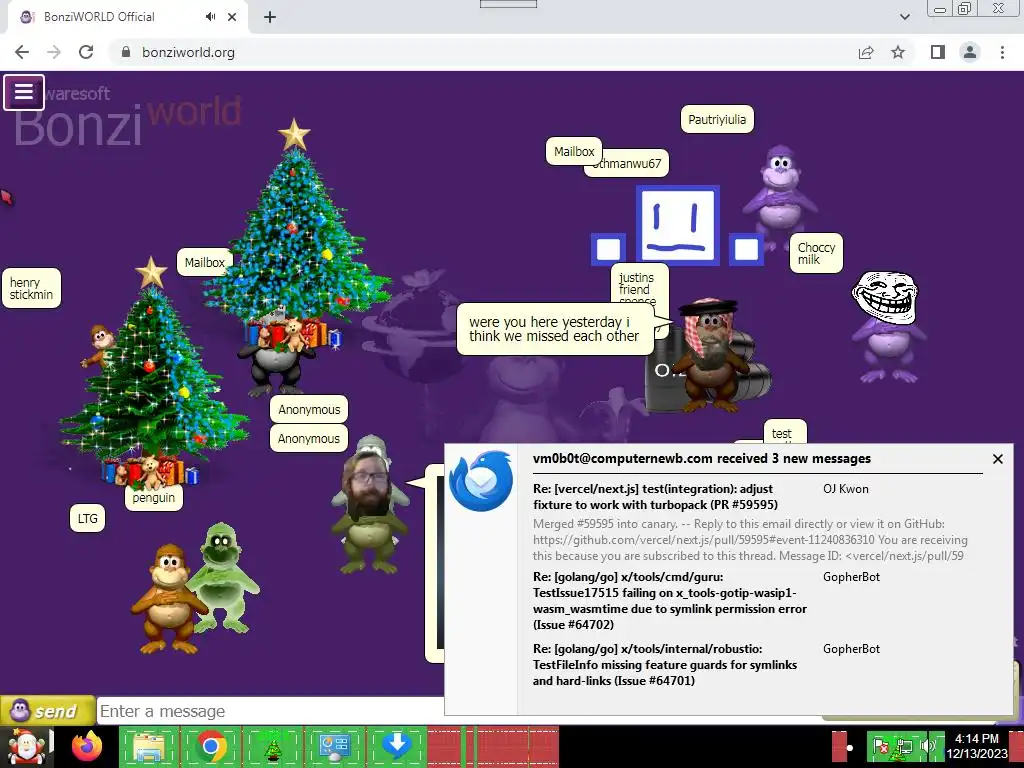This screenshot has width=1024, height=768.
Task: Click the Thunderbird logo in notification
Action: [x=481, y=481]
